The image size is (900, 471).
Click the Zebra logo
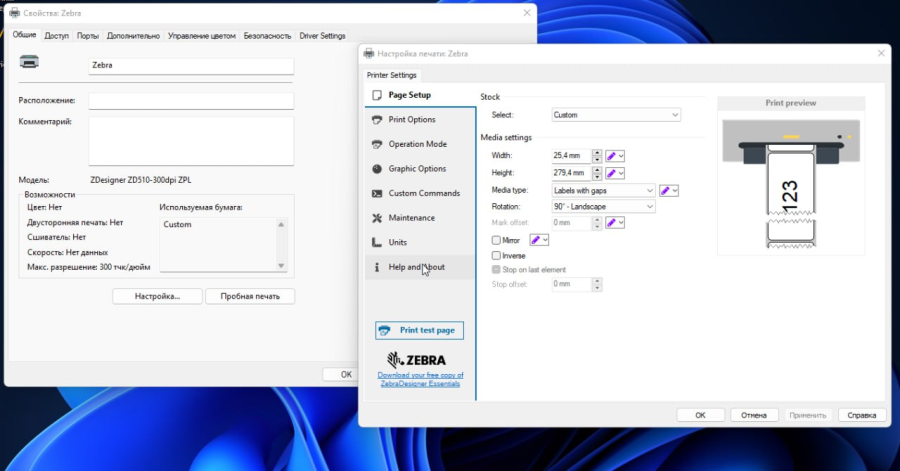pyautogui.click(x=417, y=360)
